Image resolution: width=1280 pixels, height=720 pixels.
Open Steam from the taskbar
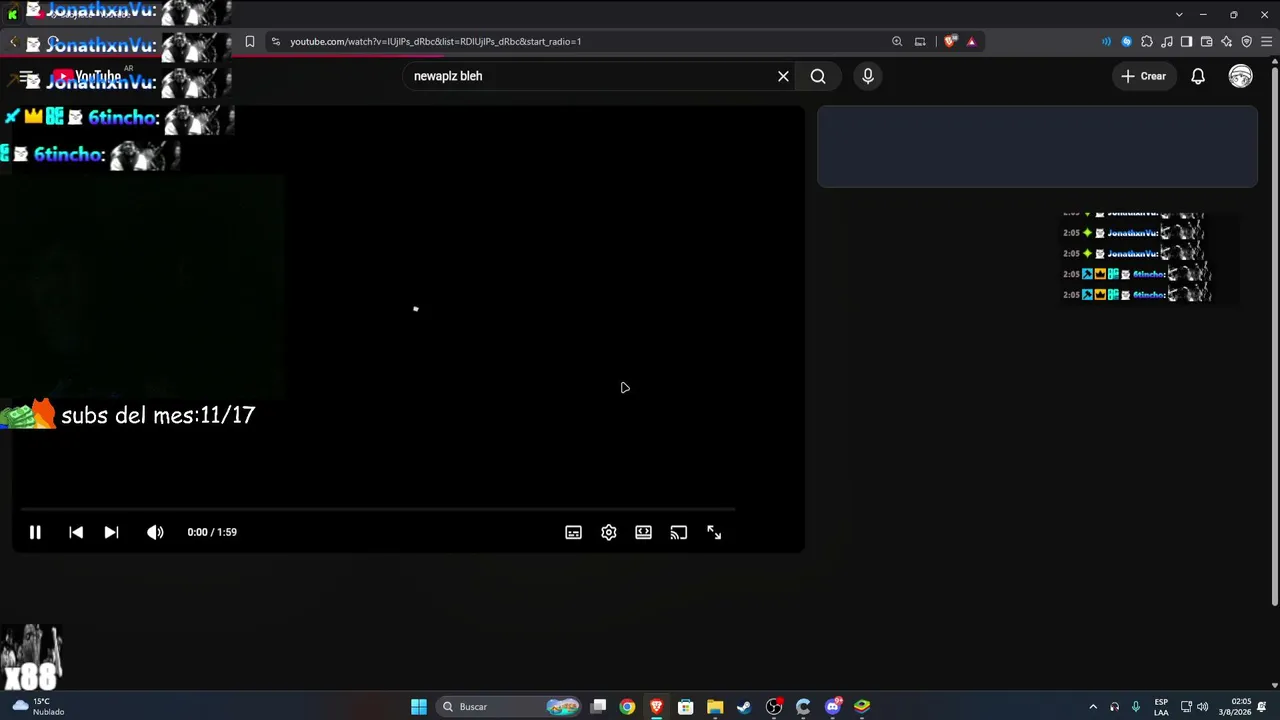744,707
